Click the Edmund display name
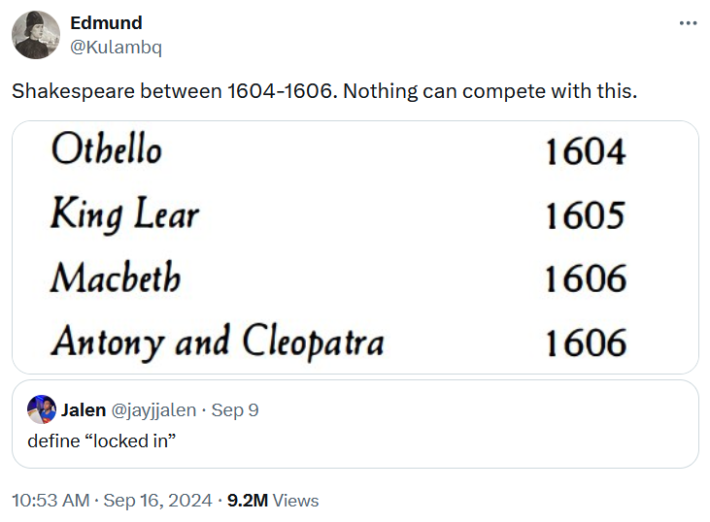Viewport: 710px width, 522px height. 106,22
